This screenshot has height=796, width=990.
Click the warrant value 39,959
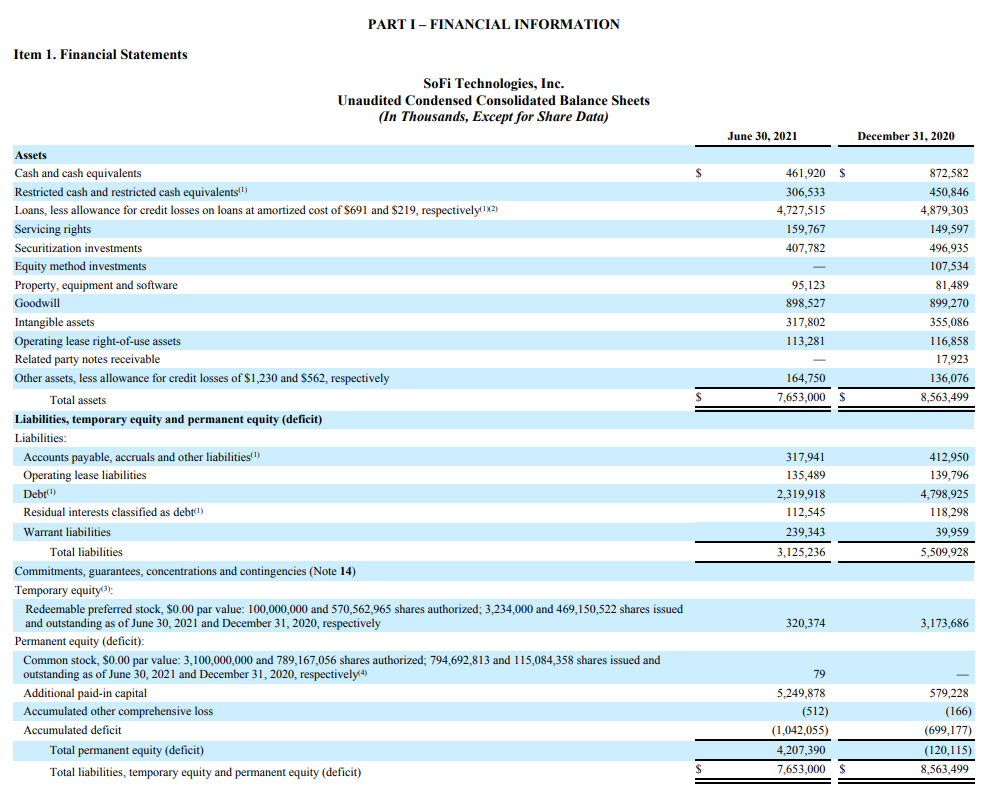pyautogui.click(x=951, y=532)
